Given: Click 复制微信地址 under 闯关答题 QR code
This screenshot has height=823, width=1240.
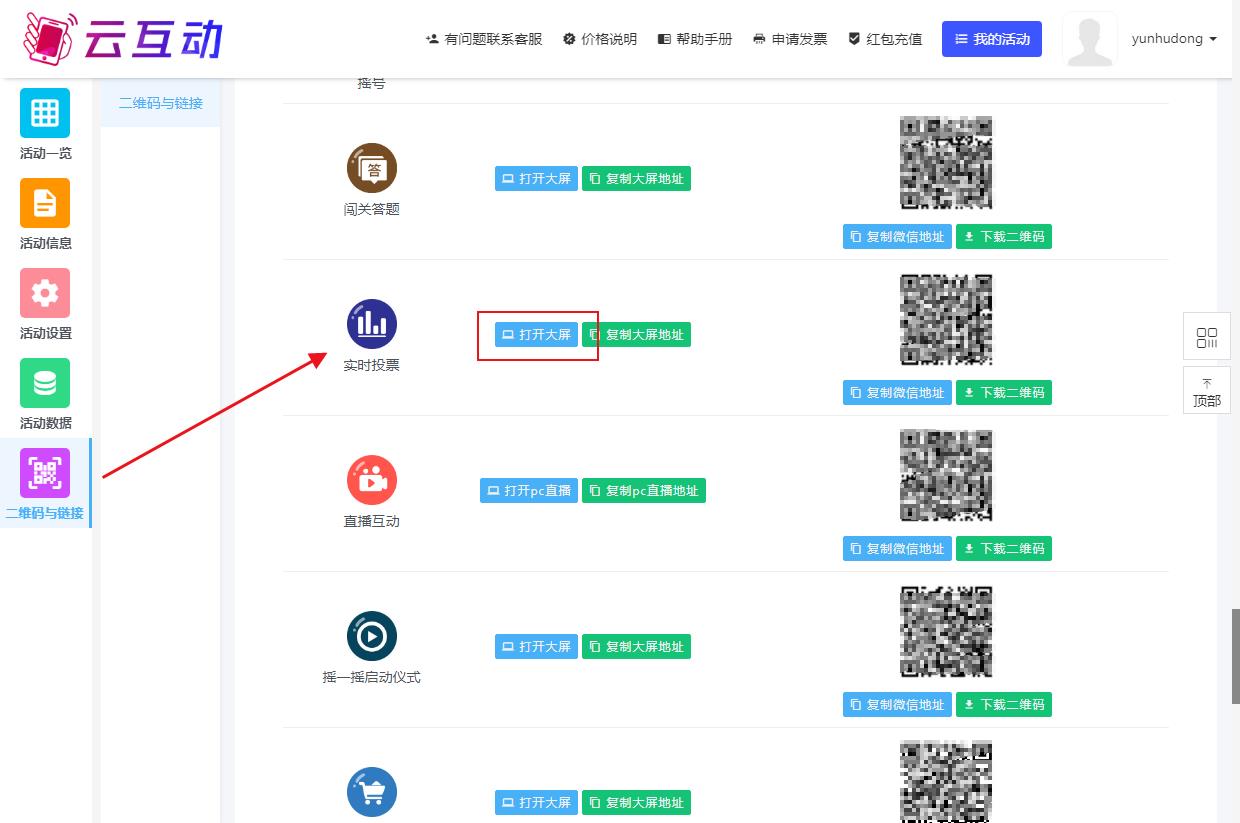Looking at the screenshot, I should click(897, 237).
